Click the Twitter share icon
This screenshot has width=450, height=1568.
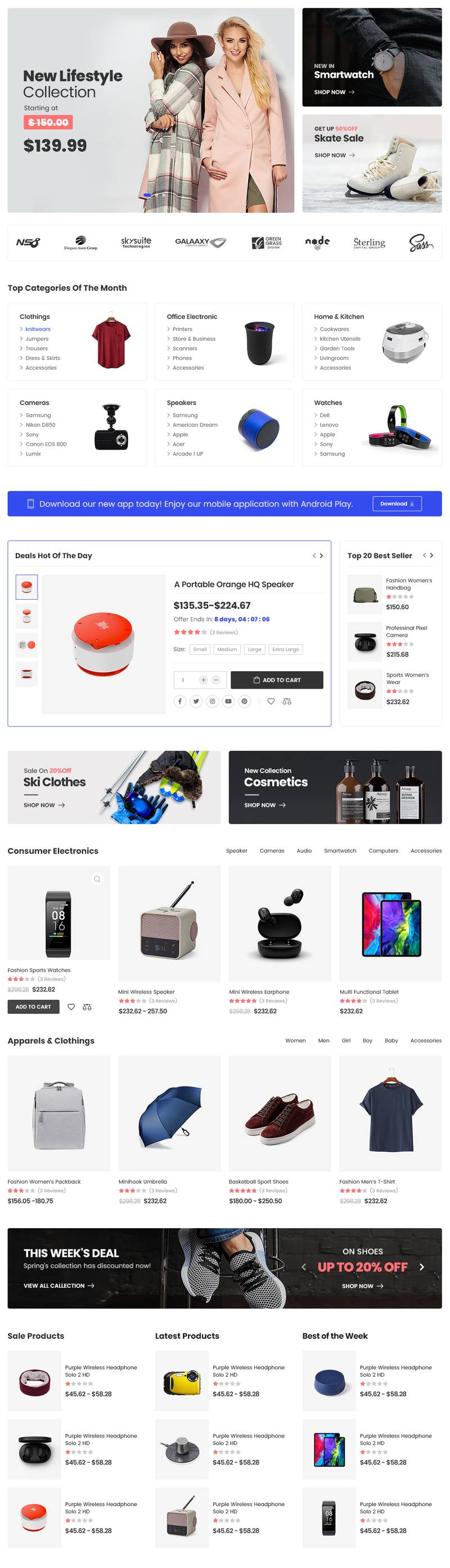click(196, 701)
